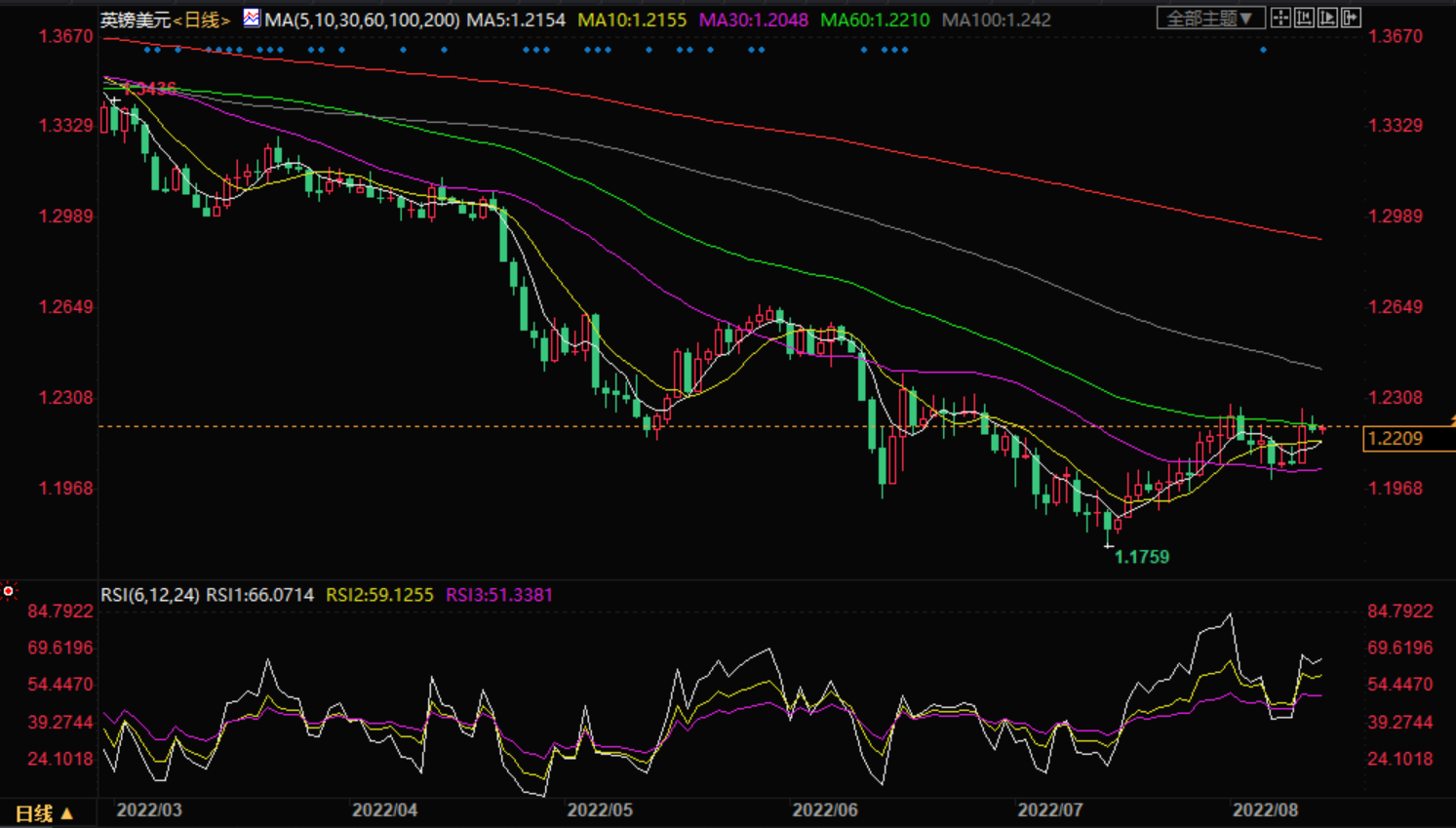Click the 1.2649 level on the right price axis
The image size is (1456, 828).
click(x=1396, y=307)
